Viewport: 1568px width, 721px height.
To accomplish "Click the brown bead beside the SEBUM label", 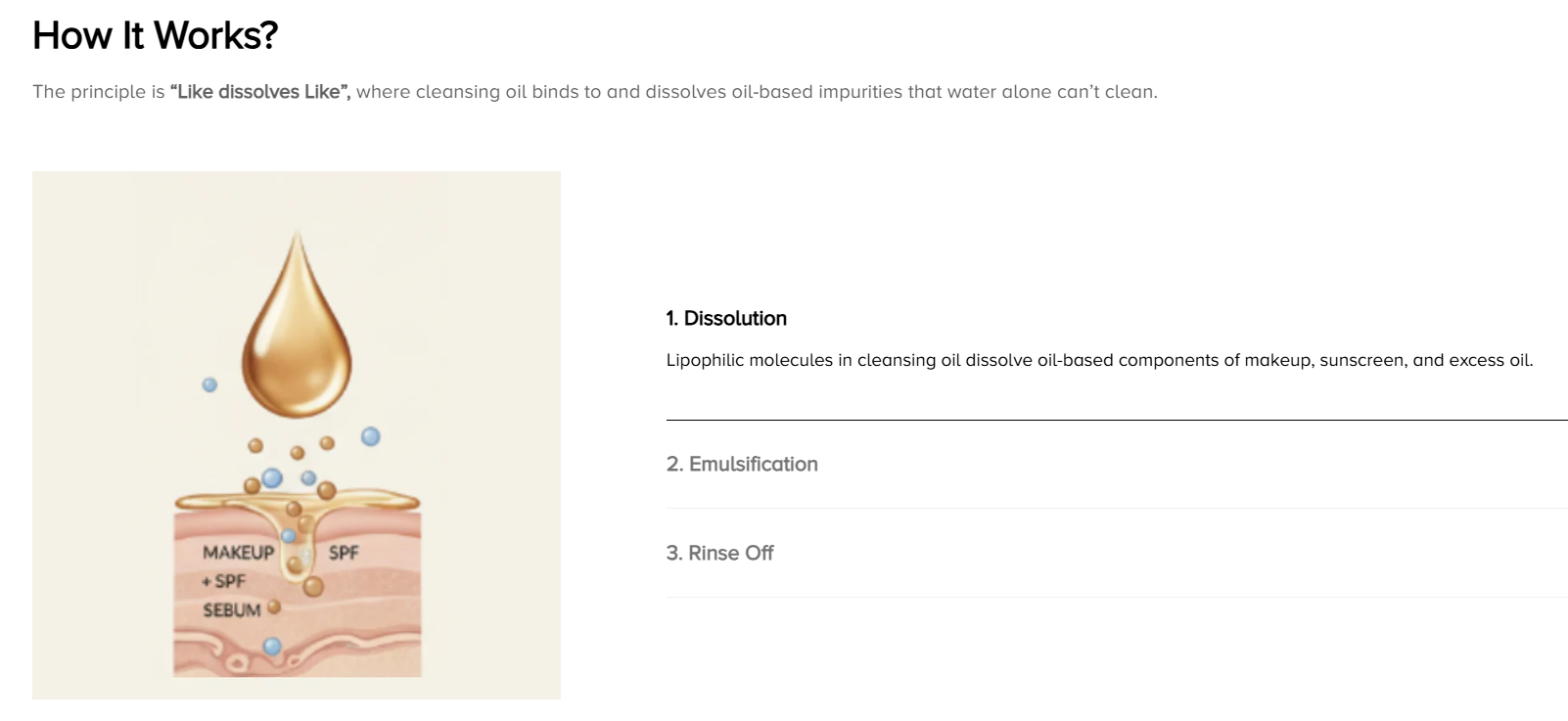I will [274, 607].
